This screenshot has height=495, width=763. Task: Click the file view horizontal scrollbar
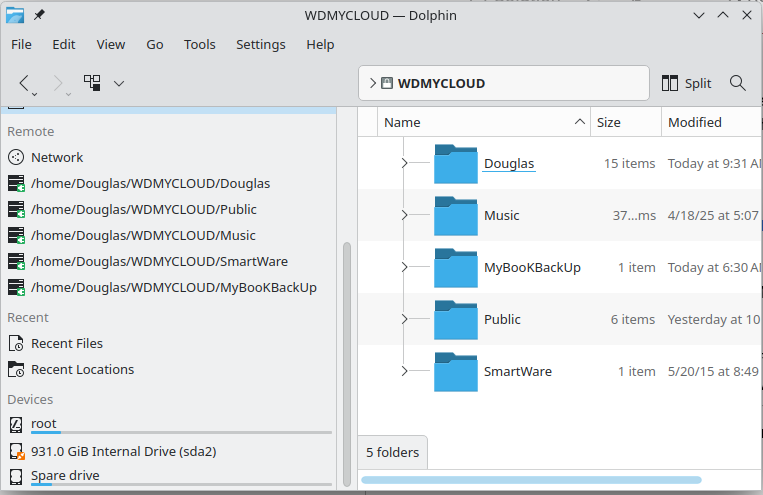click(x=531, y=480)
